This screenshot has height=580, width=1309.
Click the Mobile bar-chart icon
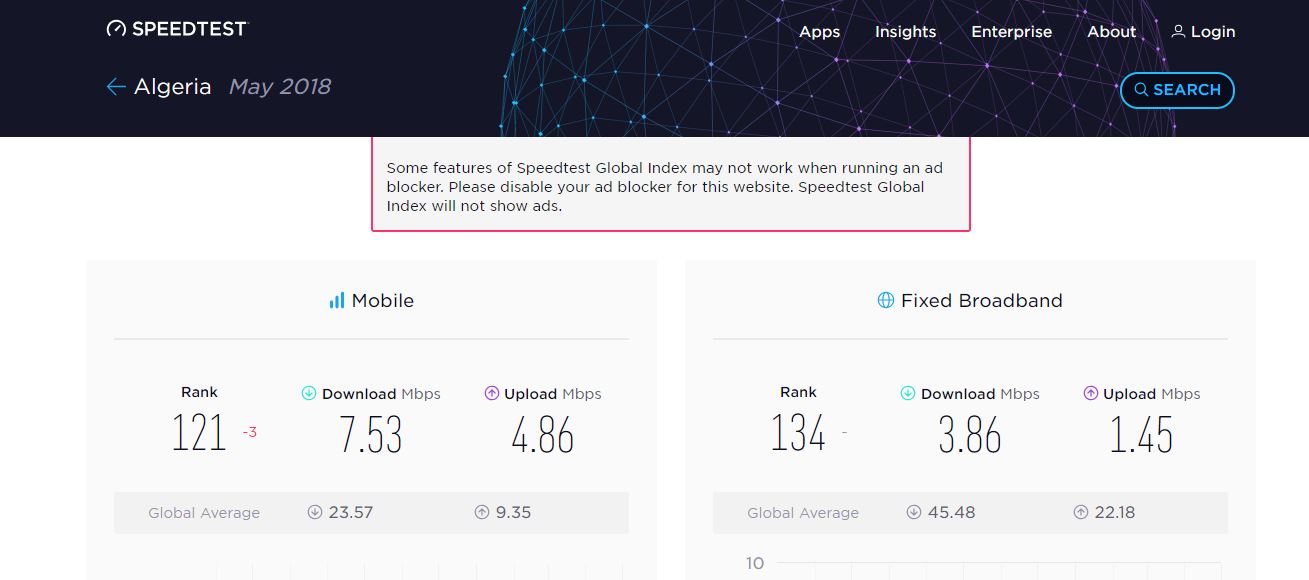click(336, 300)
